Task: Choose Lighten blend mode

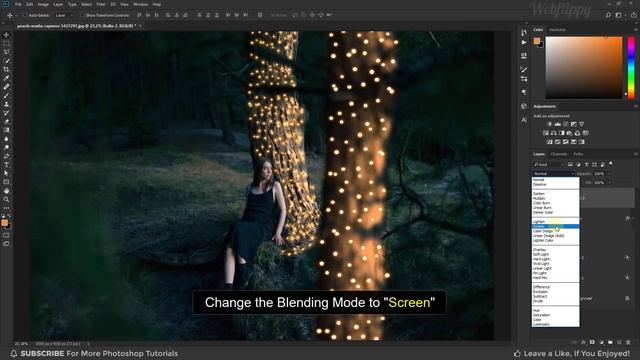Action: (556, 222)
